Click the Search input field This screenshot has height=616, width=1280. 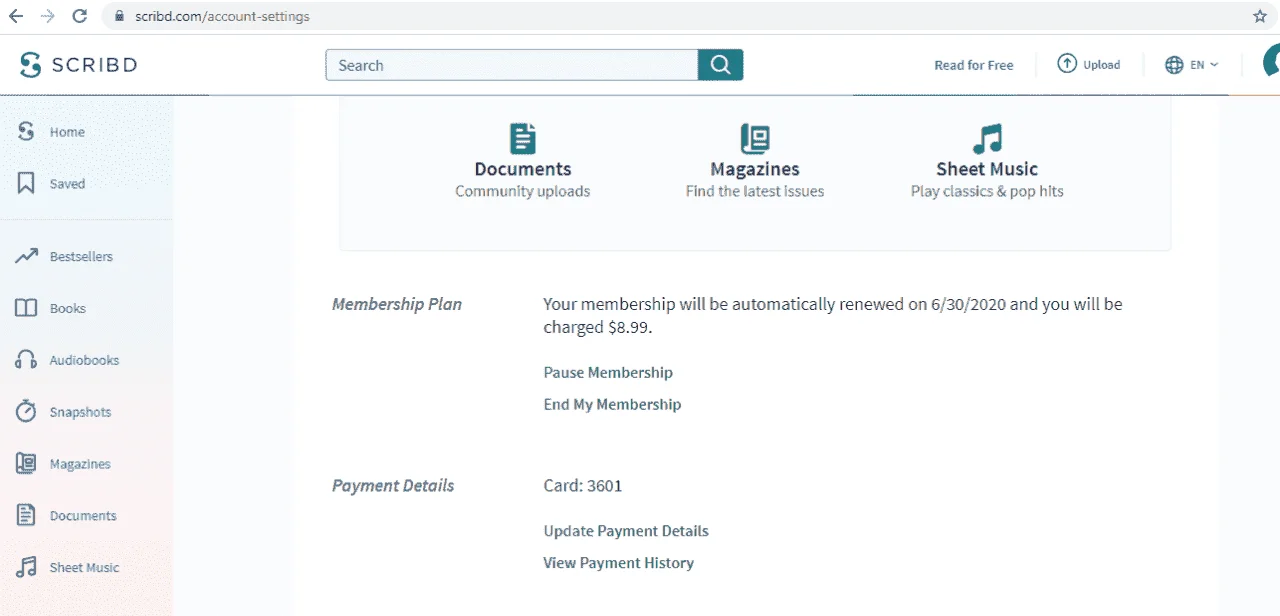click(512, 65)
